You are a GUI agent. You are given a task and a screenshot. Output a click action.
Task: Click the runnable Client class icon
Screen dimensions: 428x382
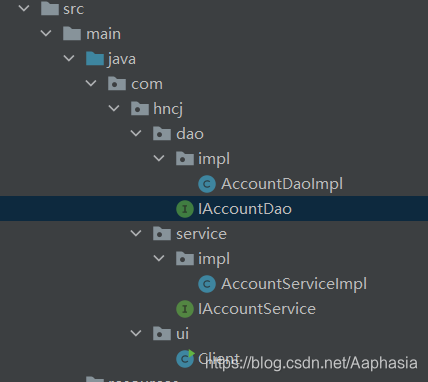pos(185,358)
